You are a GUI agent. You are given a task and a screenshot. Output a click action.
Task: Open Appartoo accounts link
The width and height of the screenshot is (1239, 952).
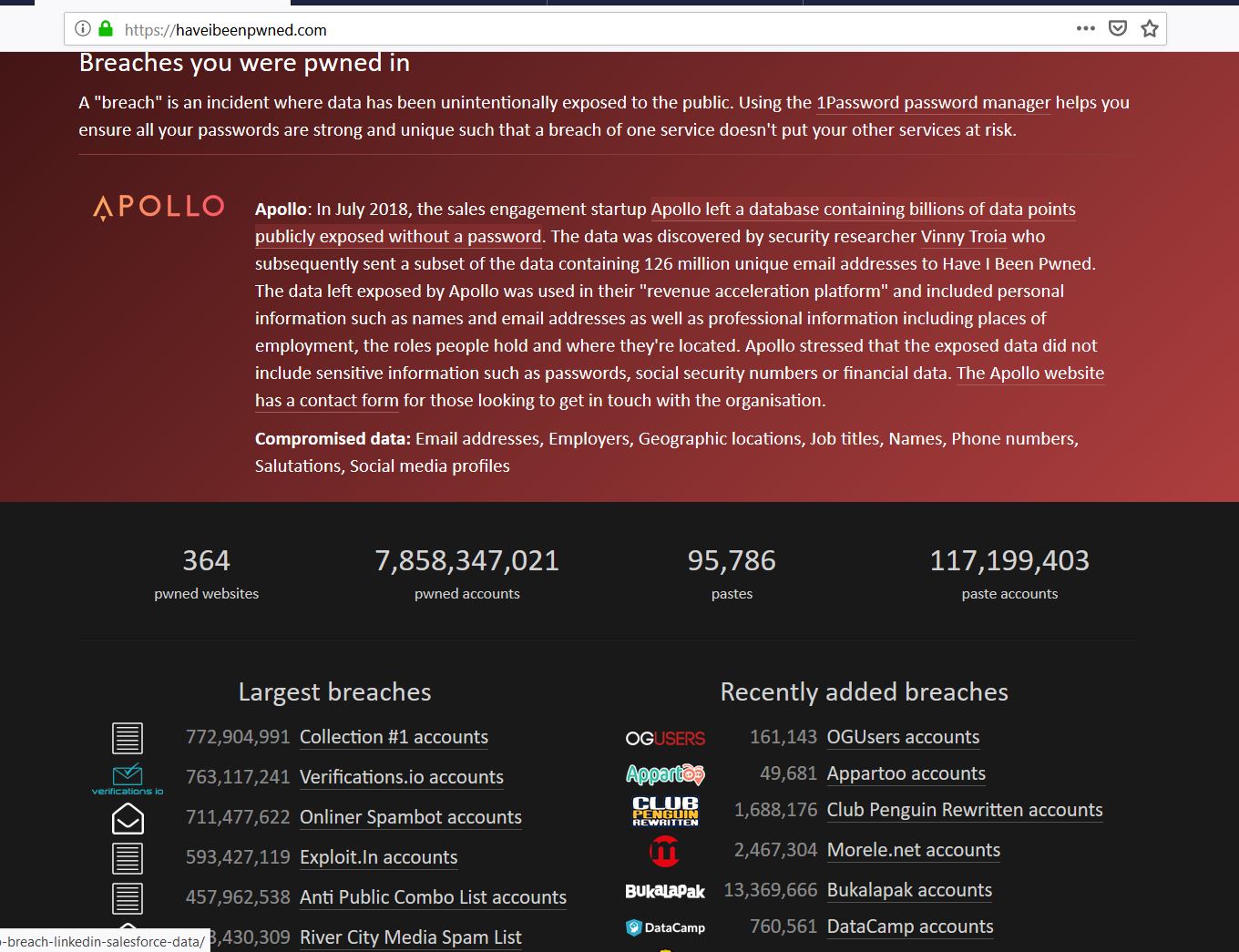(906, 773)
